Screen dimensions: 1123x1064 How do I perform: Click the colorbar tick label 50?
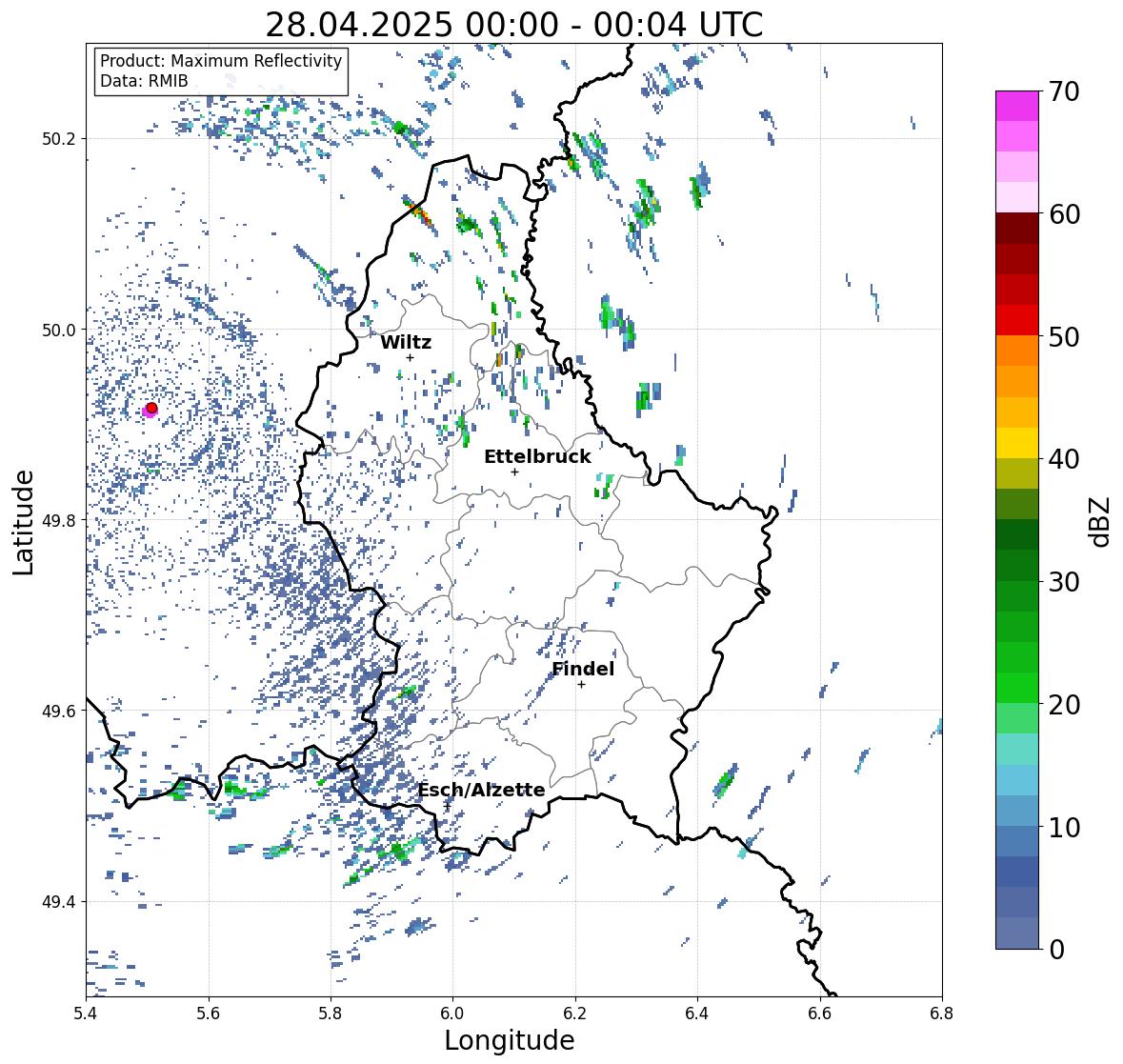(x=1064, y=337)
